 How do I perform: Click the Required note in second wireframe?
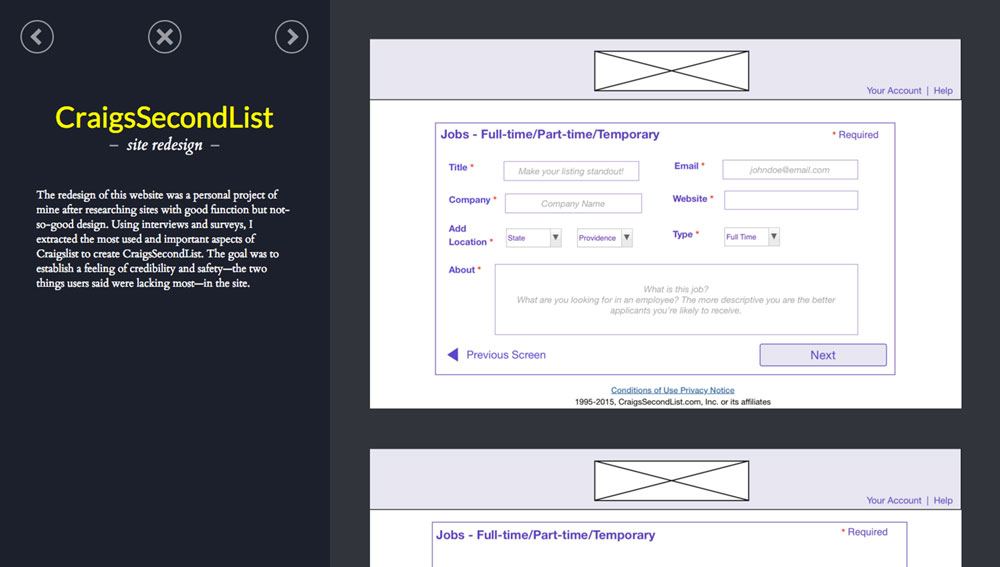tap(864, 532)
